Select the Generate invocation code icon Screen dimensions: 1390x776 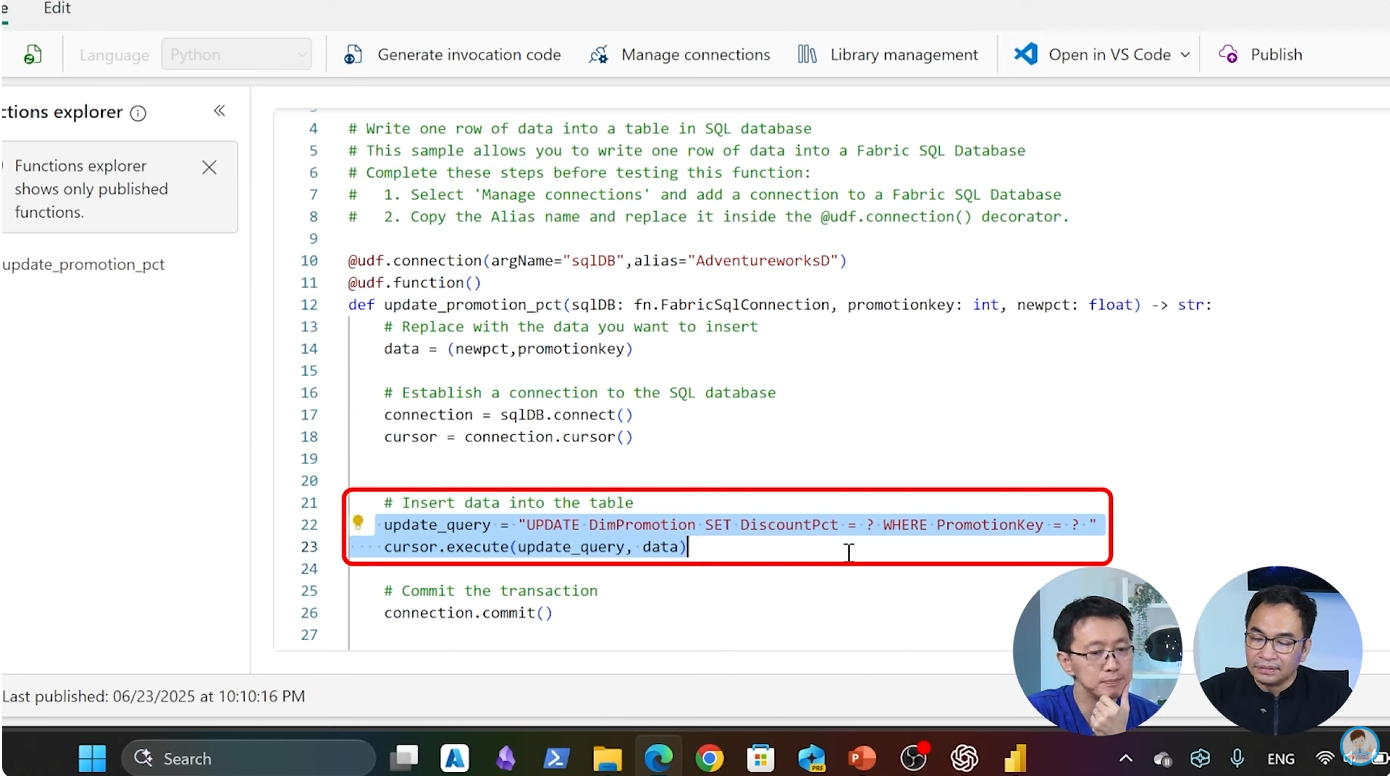tap(352, 54)
